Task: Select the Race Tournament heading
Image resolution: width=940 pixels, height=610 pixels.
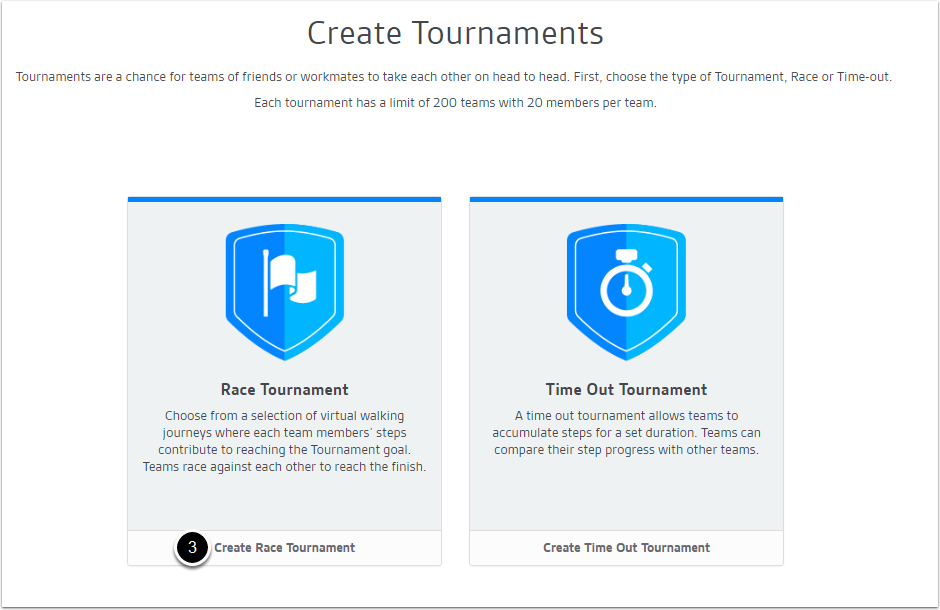Action: [x=285, y=389]
